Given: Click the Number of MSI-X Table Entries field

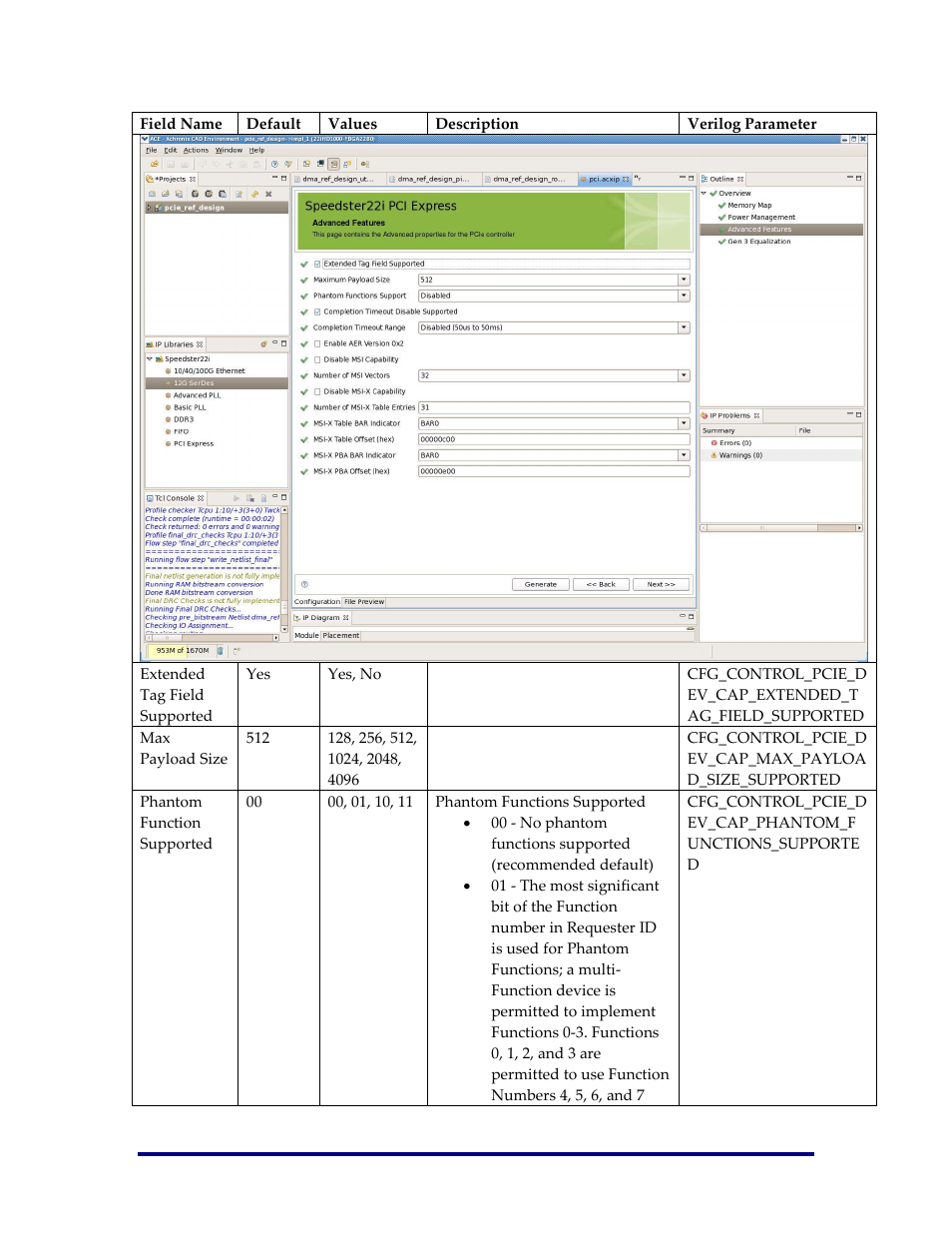Looking at the screenshot, I should coord(554,407).
